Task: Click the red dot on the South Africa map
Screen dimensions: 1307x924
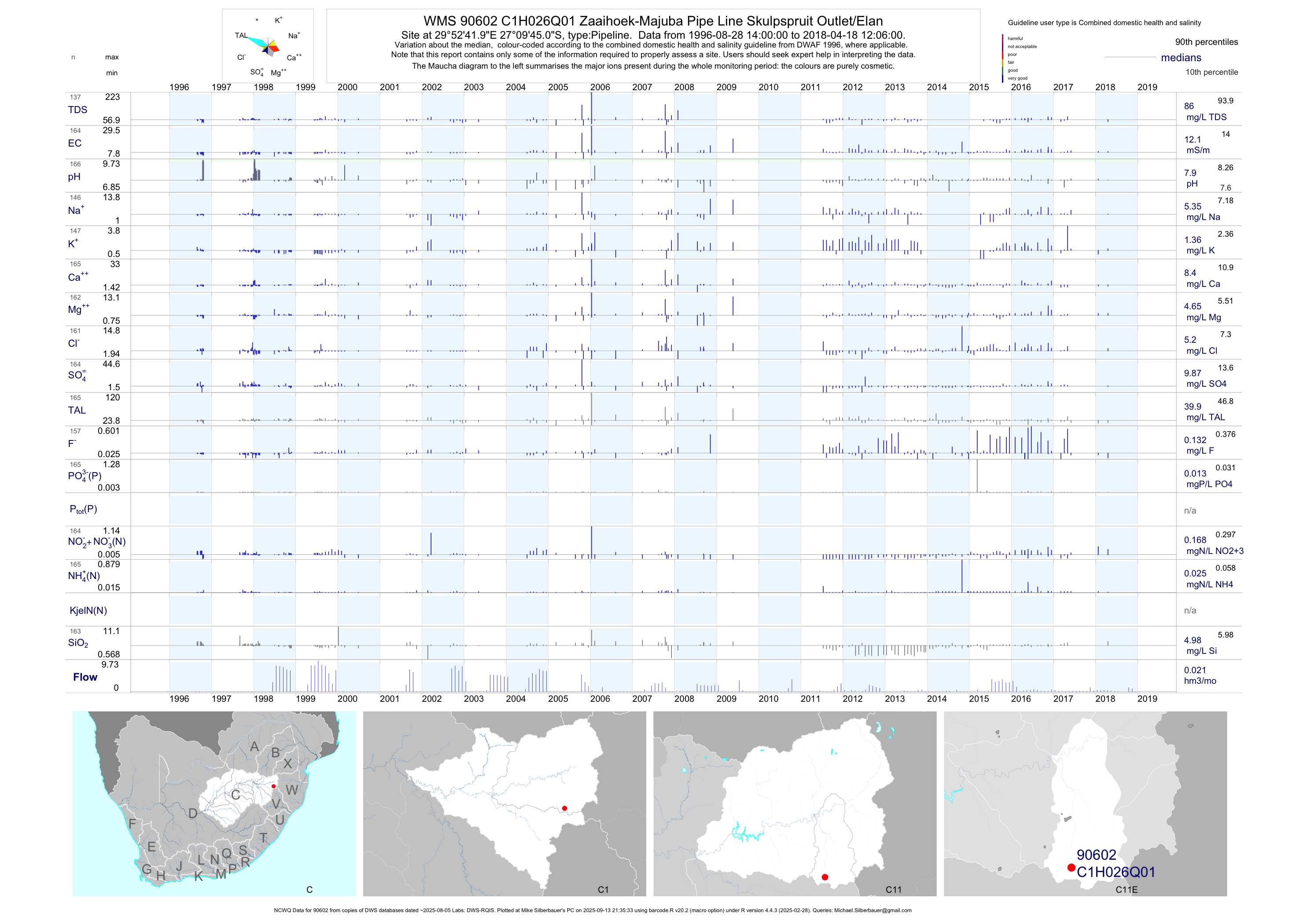Action: 273,786
